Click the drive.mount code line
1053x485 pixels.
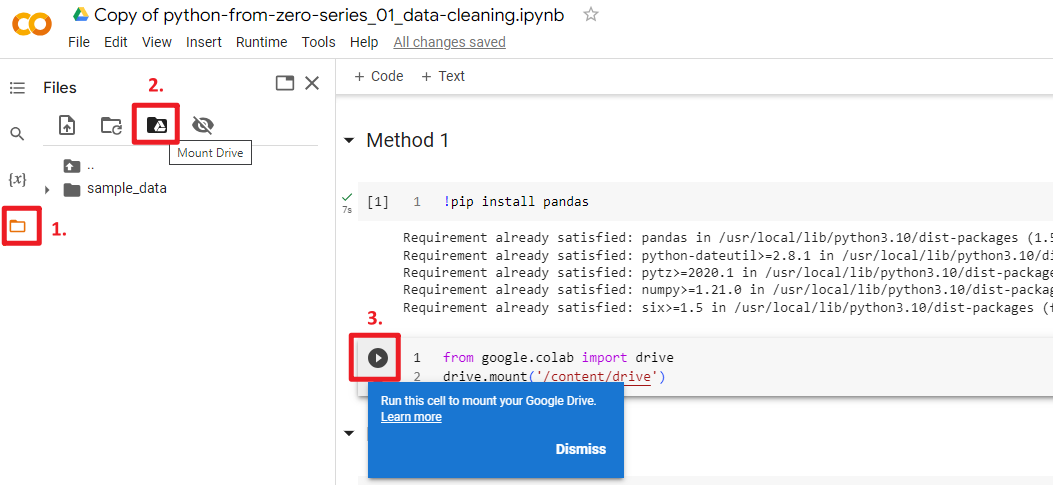click(553, 377)
